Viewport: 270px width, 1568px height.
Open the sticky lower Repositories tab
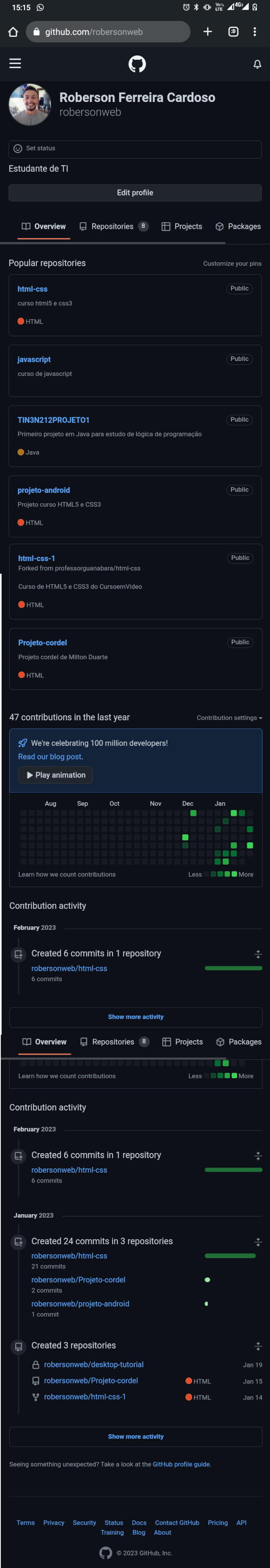(x=115, y=1042)
